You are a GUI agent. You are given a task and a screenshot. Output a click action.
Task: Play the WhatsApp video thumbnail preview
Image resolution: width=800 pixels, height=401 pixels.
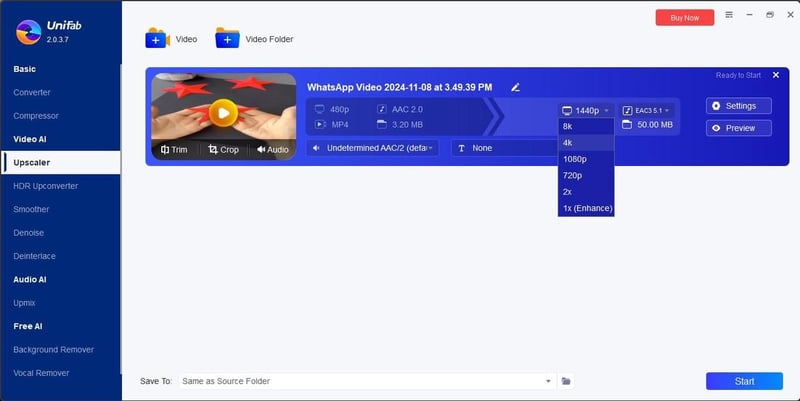point(224,111)
